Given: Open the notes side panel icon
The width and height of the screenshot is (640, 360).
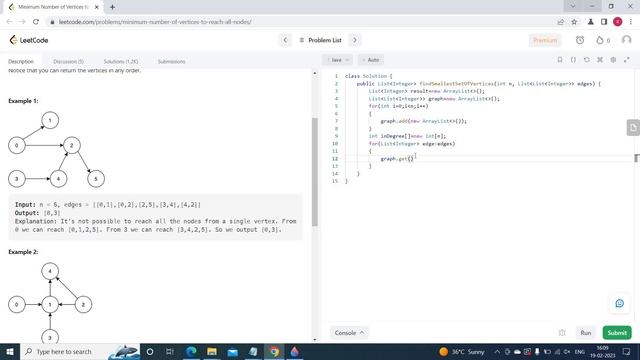Looking at the screenshot, I should click(x=633, y=128).
